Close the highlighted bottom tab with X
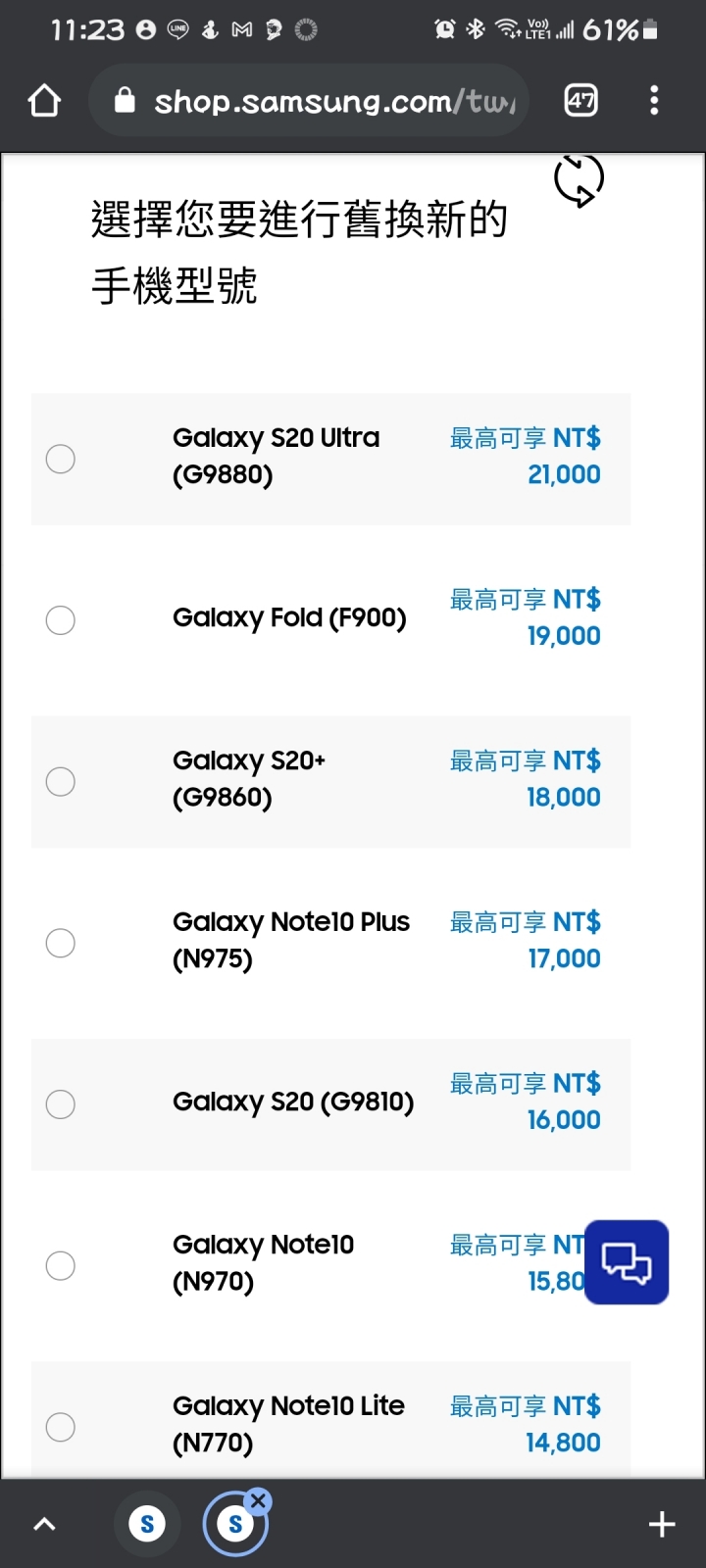Image resolution: width=706 pixels, height=1568 pixels. coord(259,1500)
